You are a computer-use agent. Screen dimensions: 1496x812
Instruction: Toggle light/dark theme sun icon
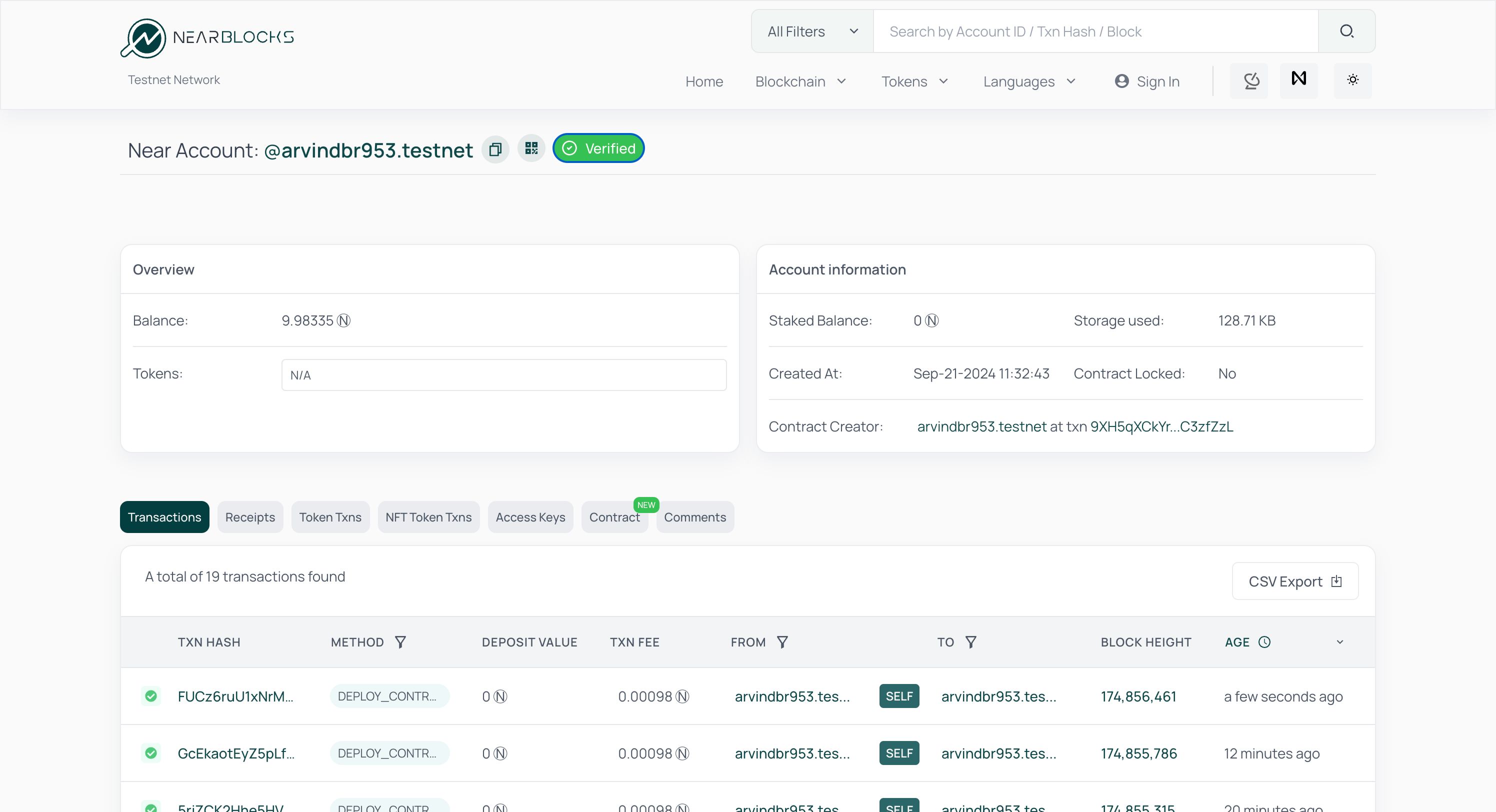pyautogui.click(x=1352, y=80)
